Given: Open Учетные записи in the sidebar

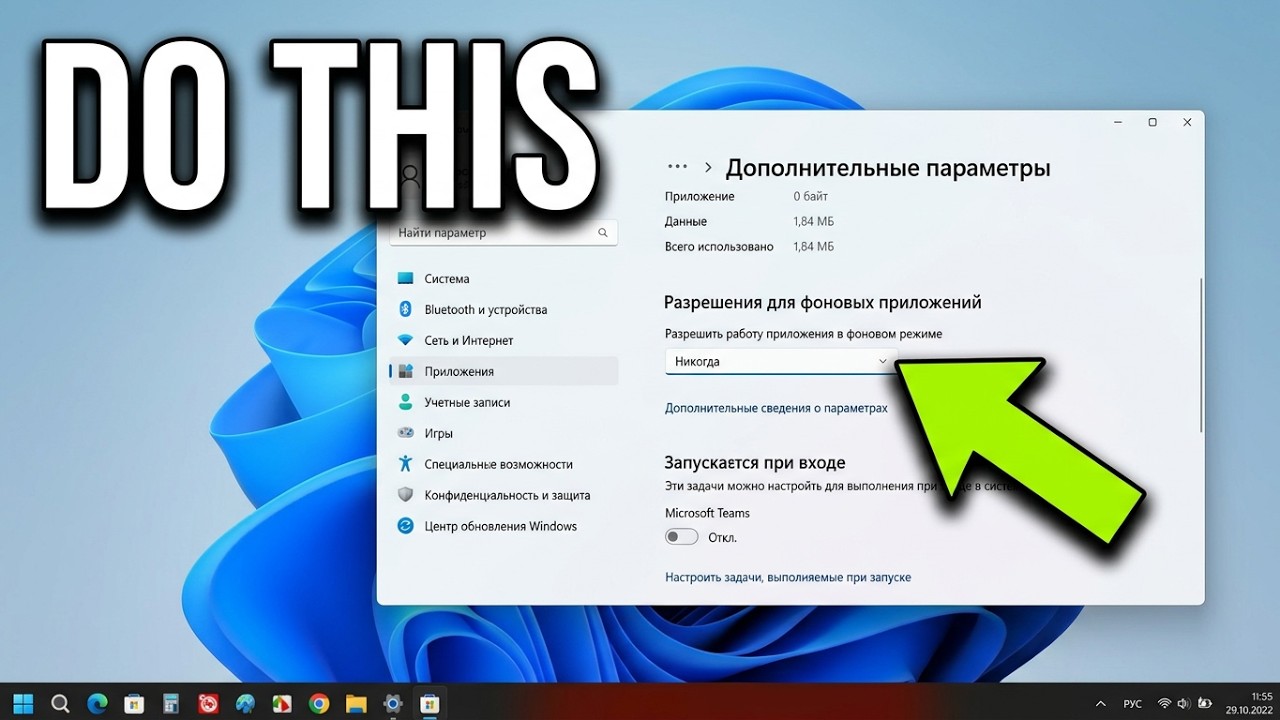Looking at the screenshot, I should point(503,403).
